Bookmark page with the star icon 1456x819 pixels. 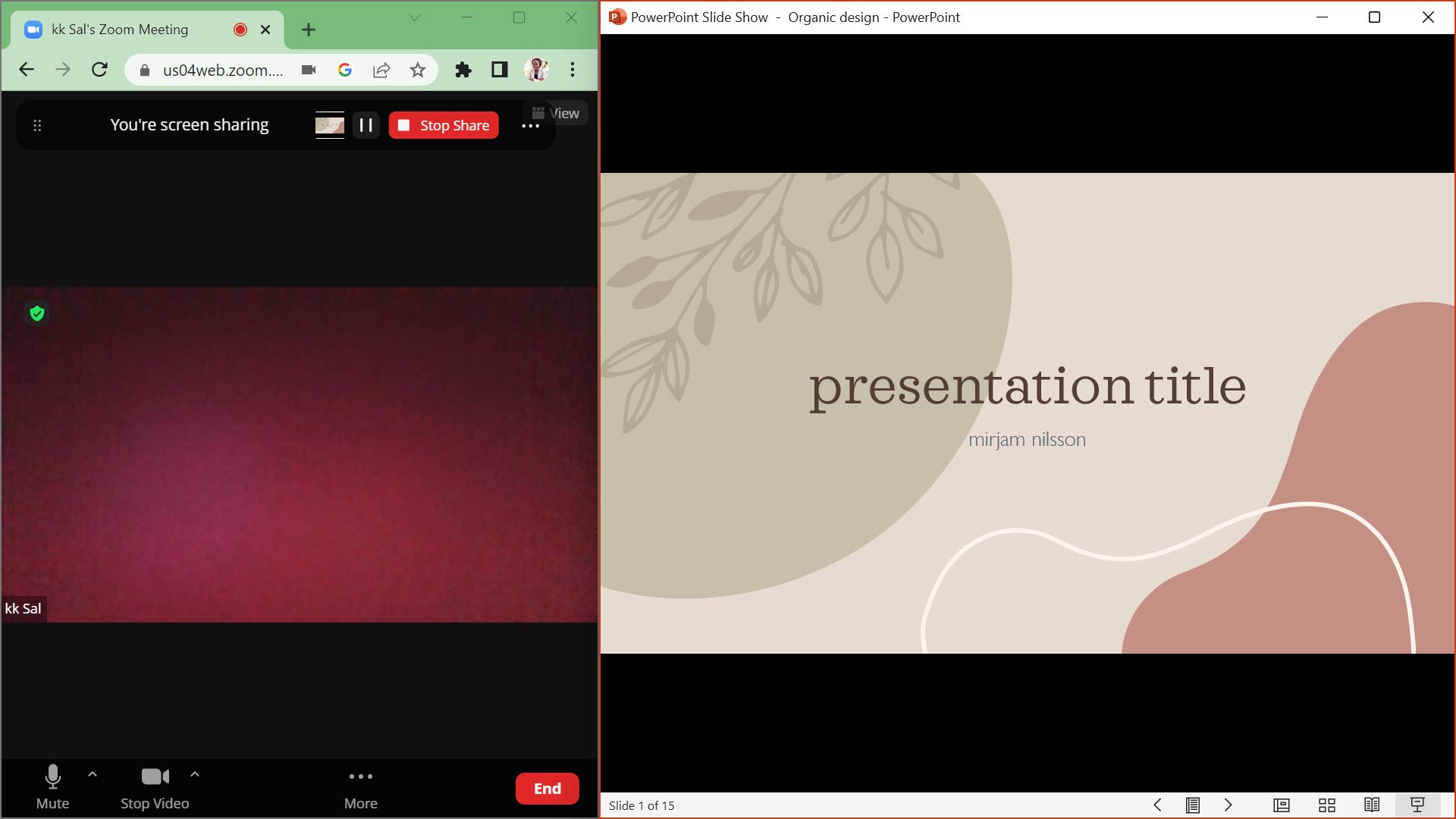418,70
